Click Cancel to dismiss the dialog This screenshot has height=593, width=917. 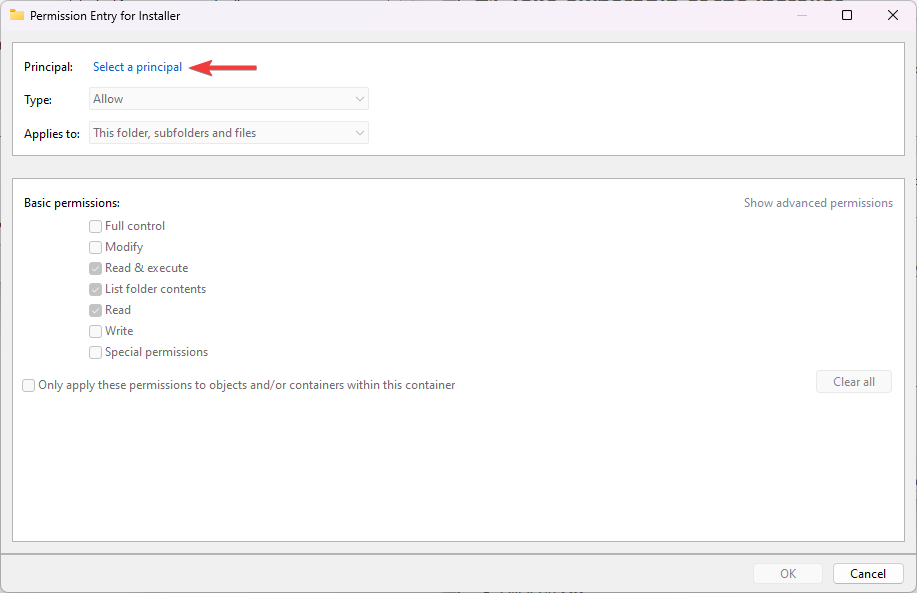point(868,574)
